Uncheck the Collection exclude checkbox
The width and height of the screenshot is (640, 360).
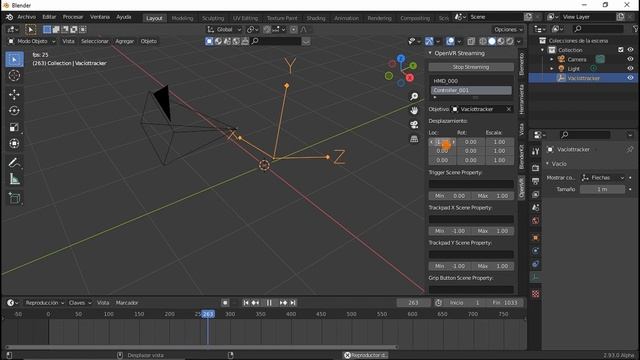(x=621, y=50)
